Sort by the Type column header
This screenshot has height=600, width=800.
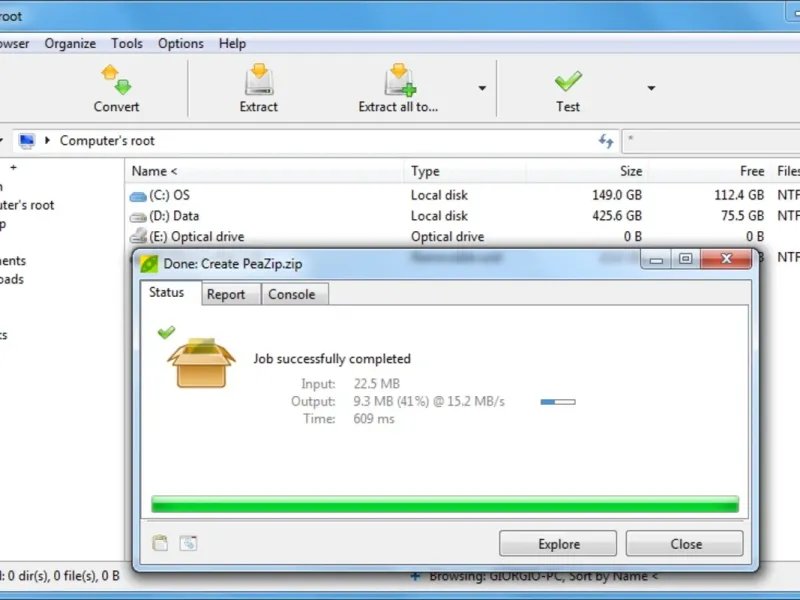coord(465,171)
